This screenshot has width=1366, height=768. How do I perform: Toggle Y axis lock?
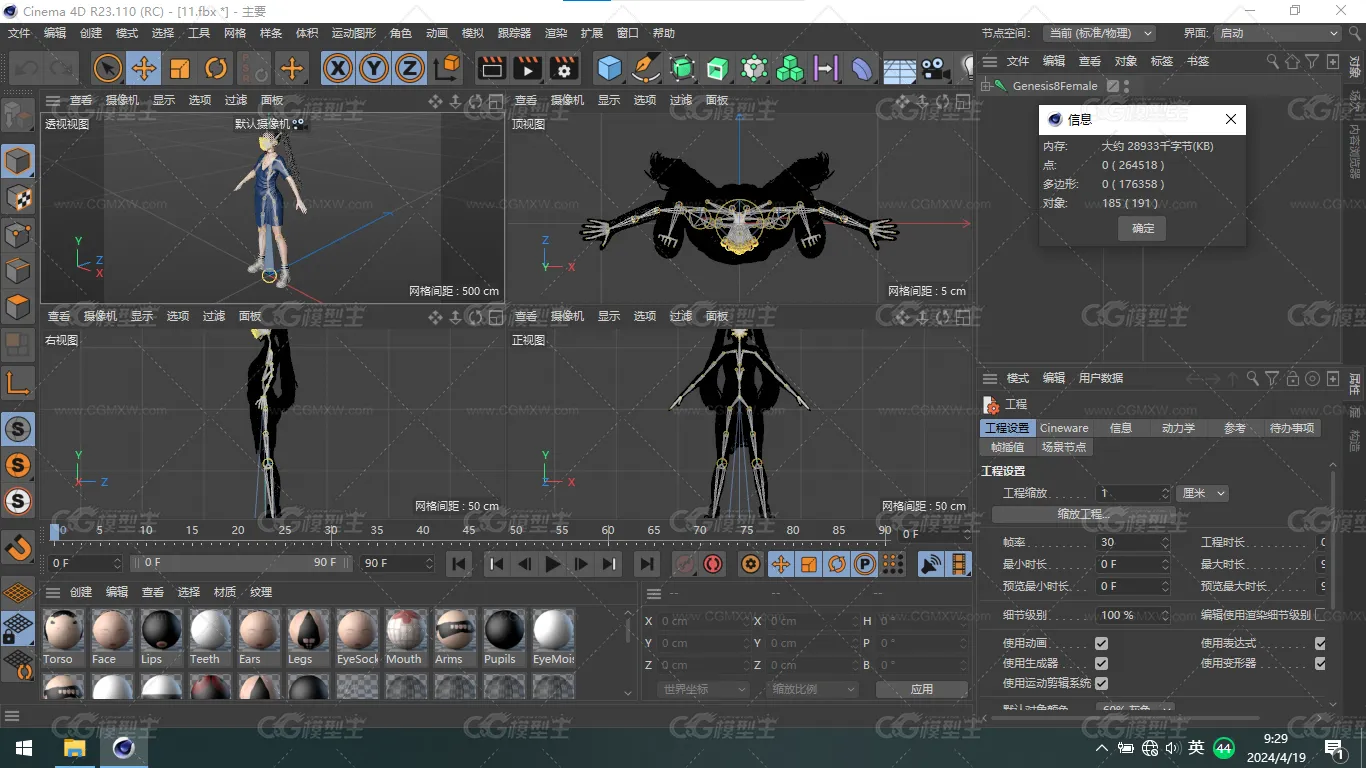[374, 68]
